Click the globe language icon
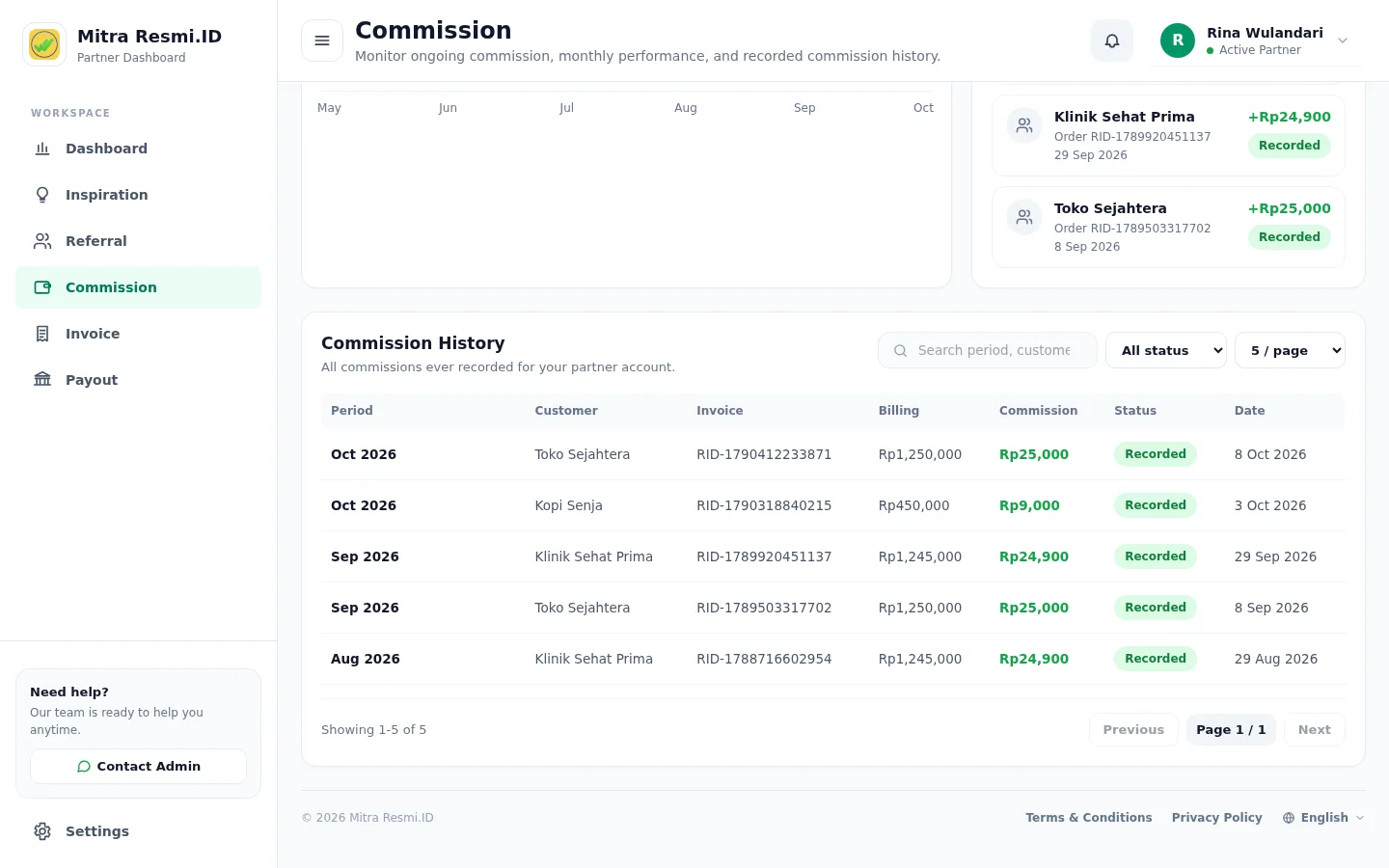Image resolution: width=1389 pixels, height=868 pixels. [x=1289, y=818]
